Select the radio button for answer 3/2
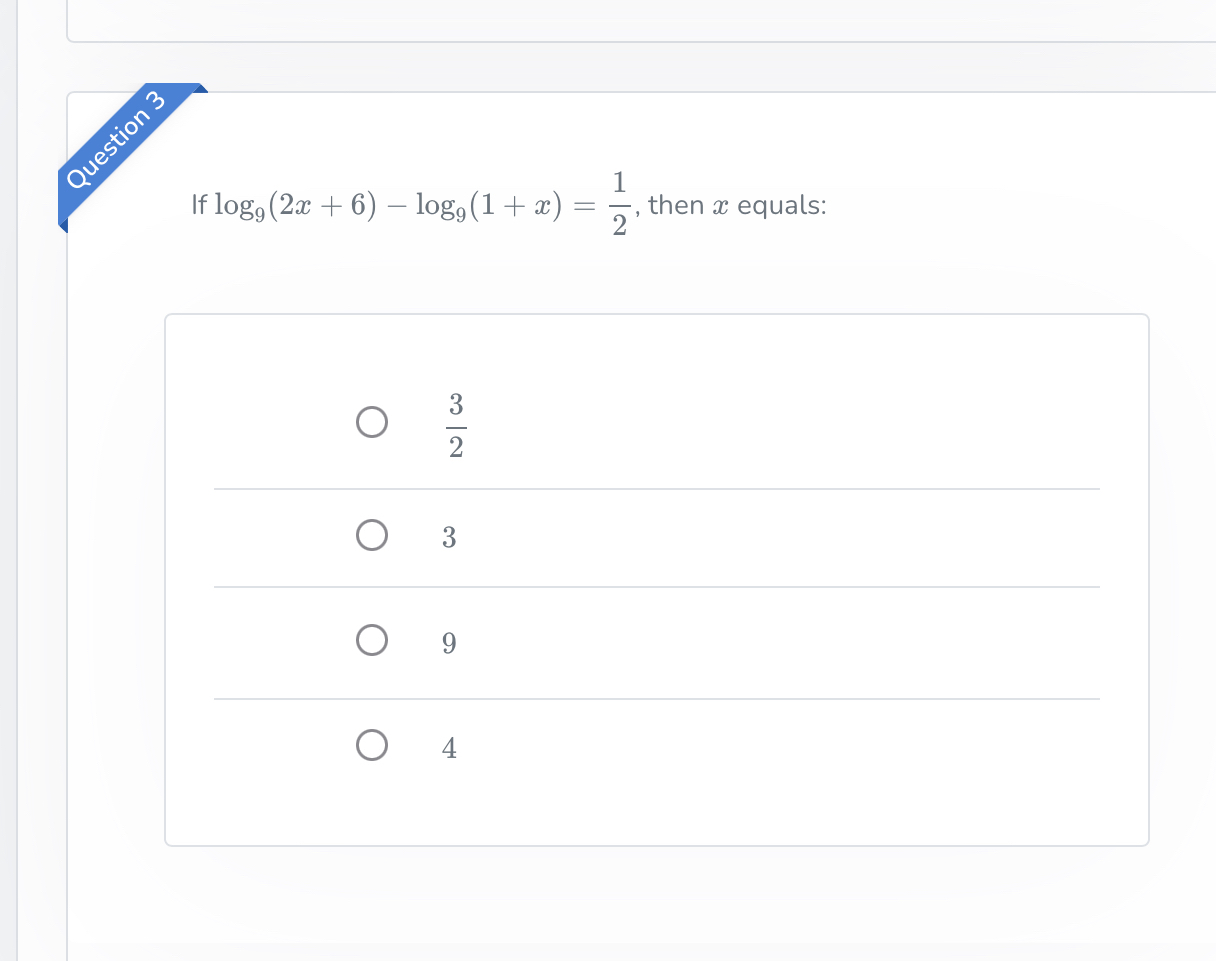 [x=372, y=421]
